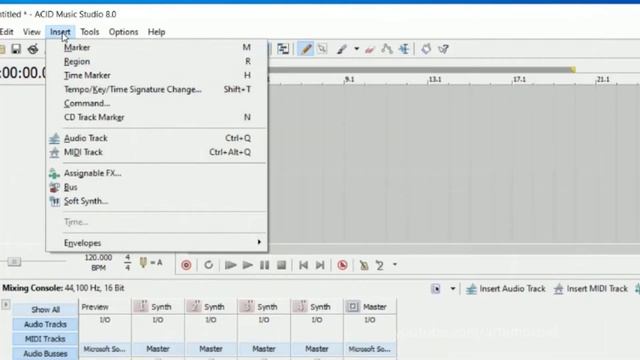
Task: Choose Assignable FX... menu entry
Action: tap(157, 173)
